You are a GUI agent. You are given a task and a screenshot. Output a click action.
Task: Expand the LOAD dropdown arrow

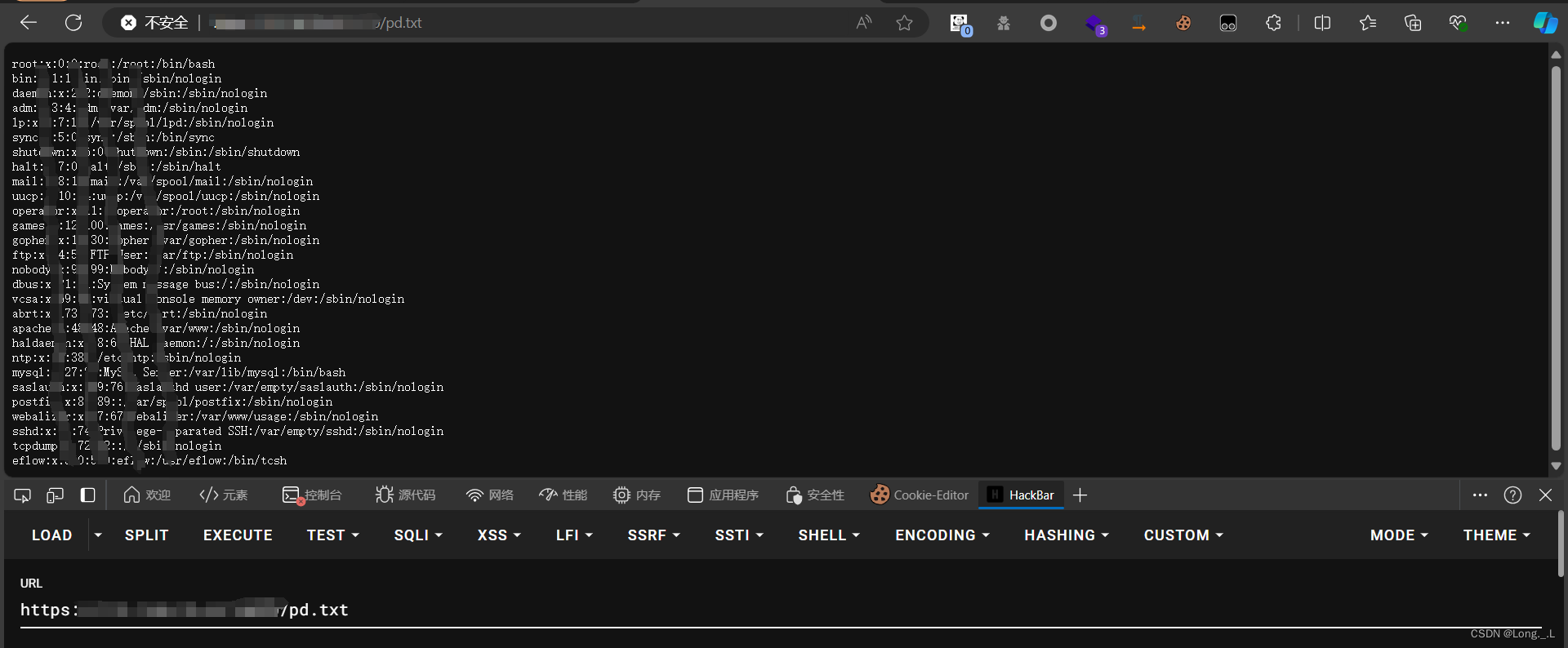[x=98, y=535]
